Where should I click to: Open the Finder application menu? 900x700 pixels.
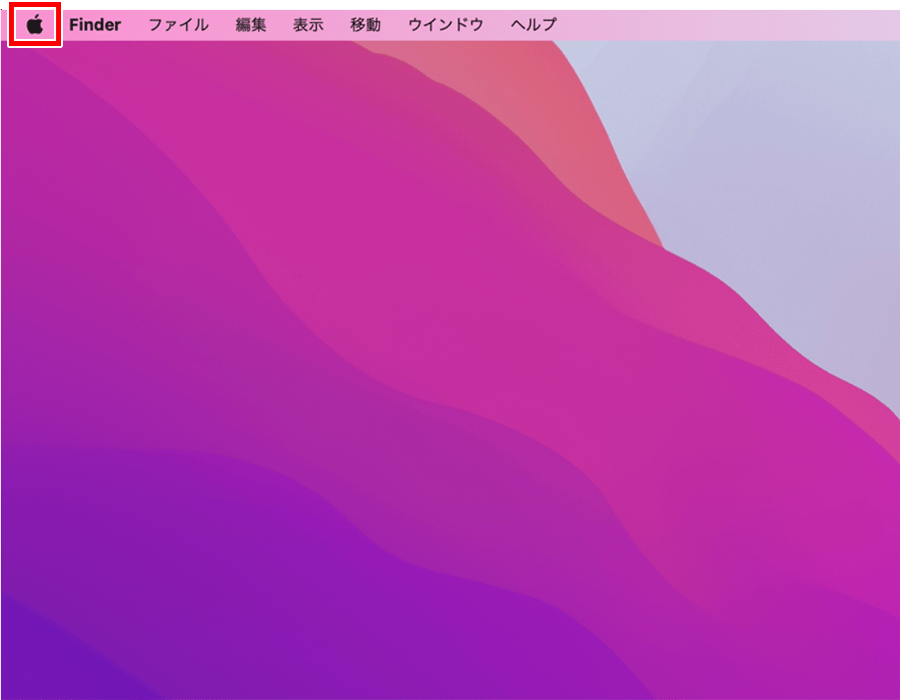pos(95,25)
